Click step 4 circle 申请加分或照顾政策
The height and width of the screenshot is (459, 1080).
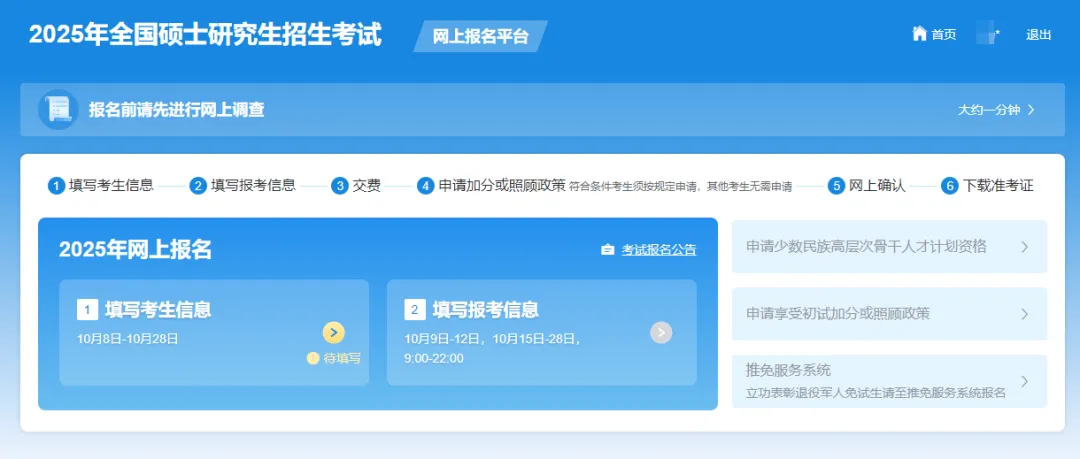426,186
